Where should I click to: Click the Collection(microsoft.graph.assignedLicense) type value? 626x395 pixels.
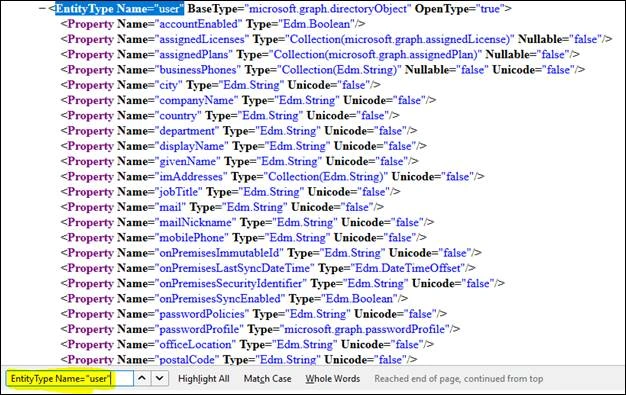pos(400,39)
